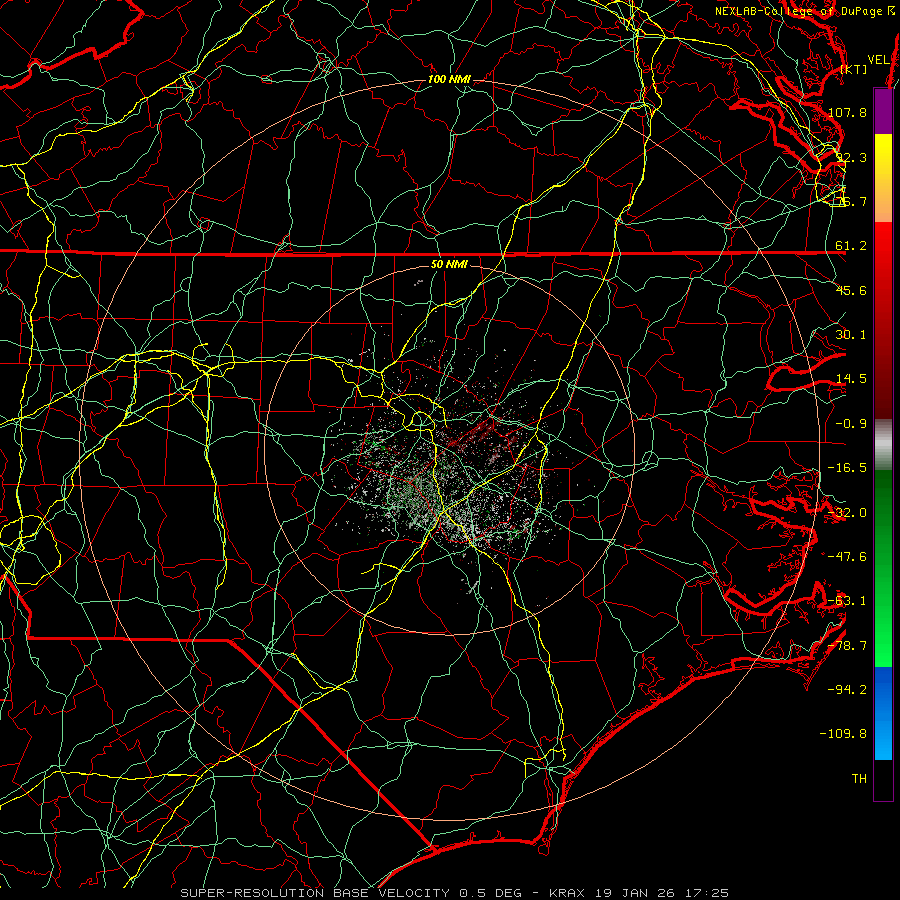Click the purple segment of the color bar
Image resolution: width=900 pixels, height=900 pixels.
coord(883,111)
